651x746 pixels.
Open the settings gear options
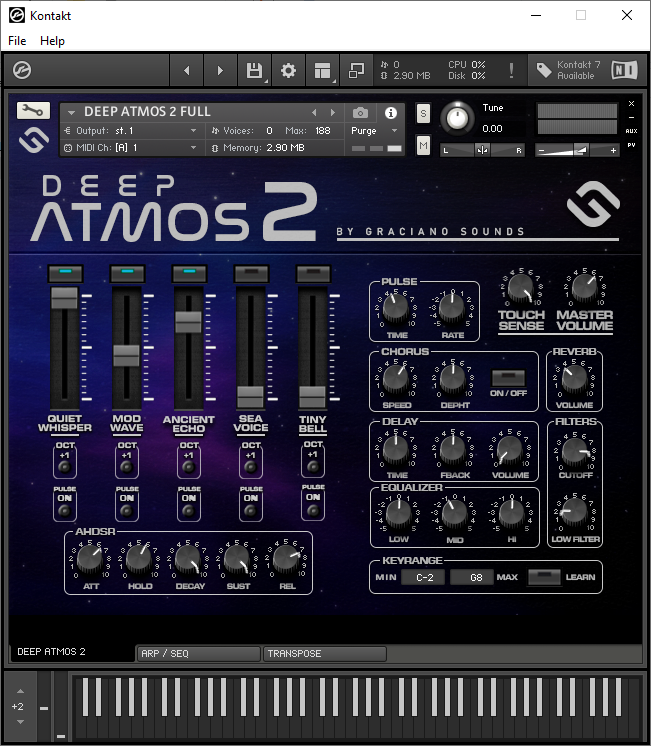288,70
